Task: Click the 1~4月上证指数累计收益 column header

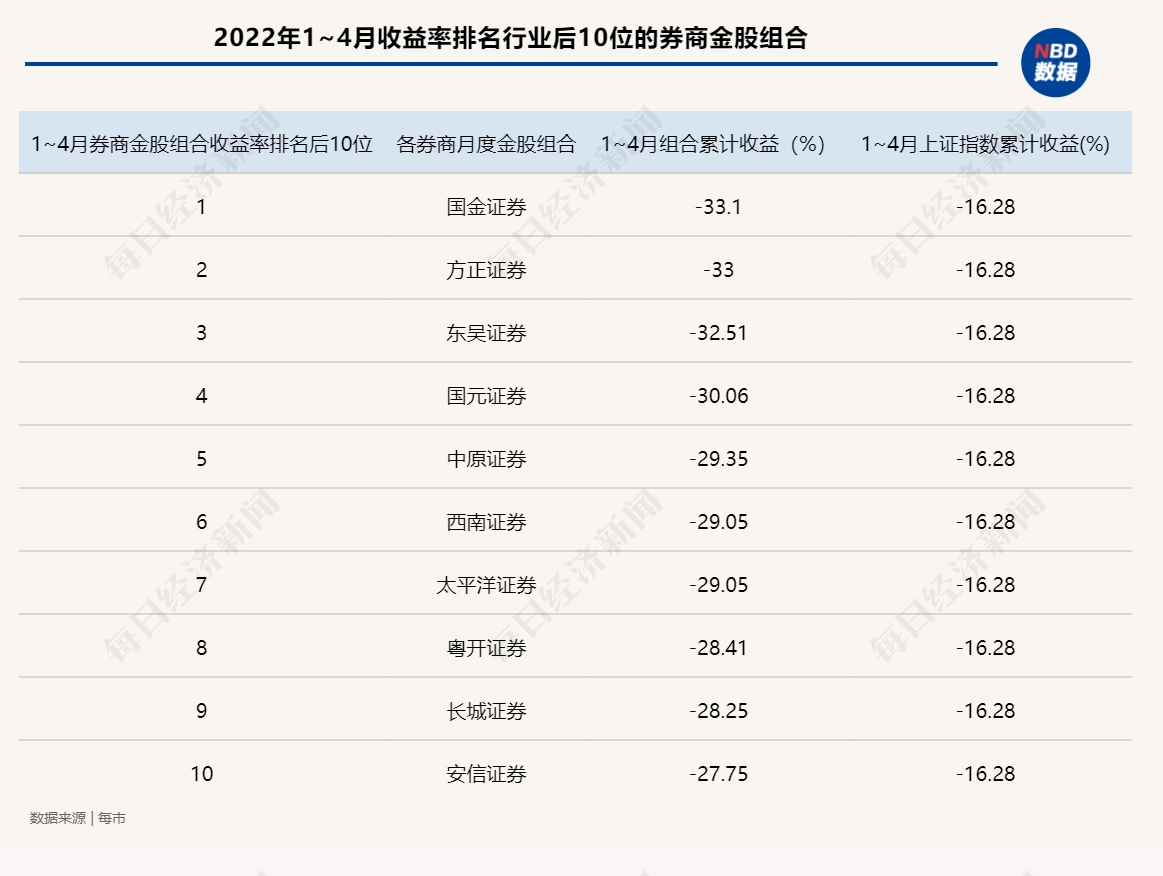Action: point(985,144)
